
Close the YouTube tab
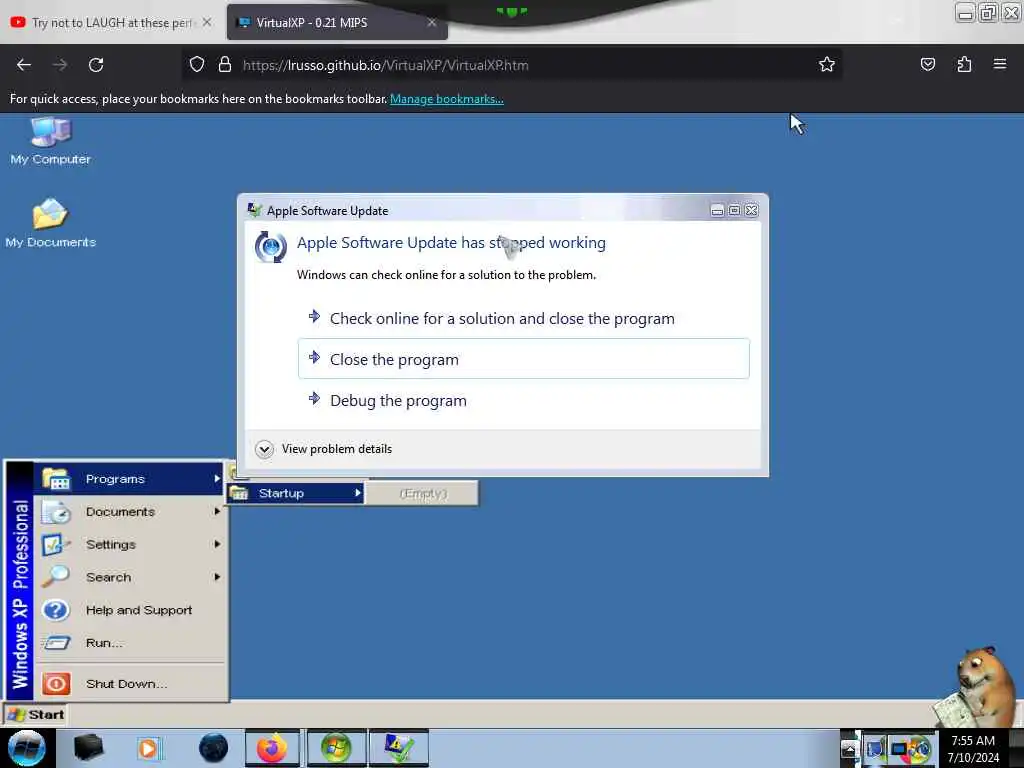tap(207, 22)
